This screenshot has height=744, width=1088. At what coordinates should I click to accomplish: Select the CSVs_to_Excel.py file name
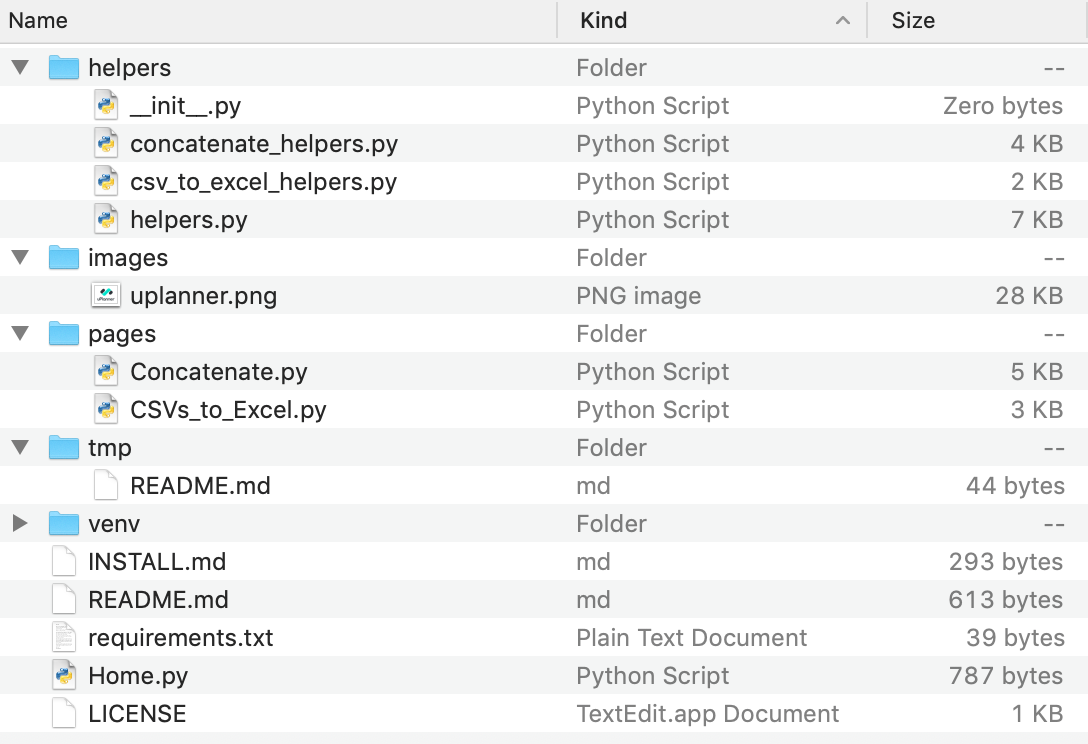pos(228,409)
